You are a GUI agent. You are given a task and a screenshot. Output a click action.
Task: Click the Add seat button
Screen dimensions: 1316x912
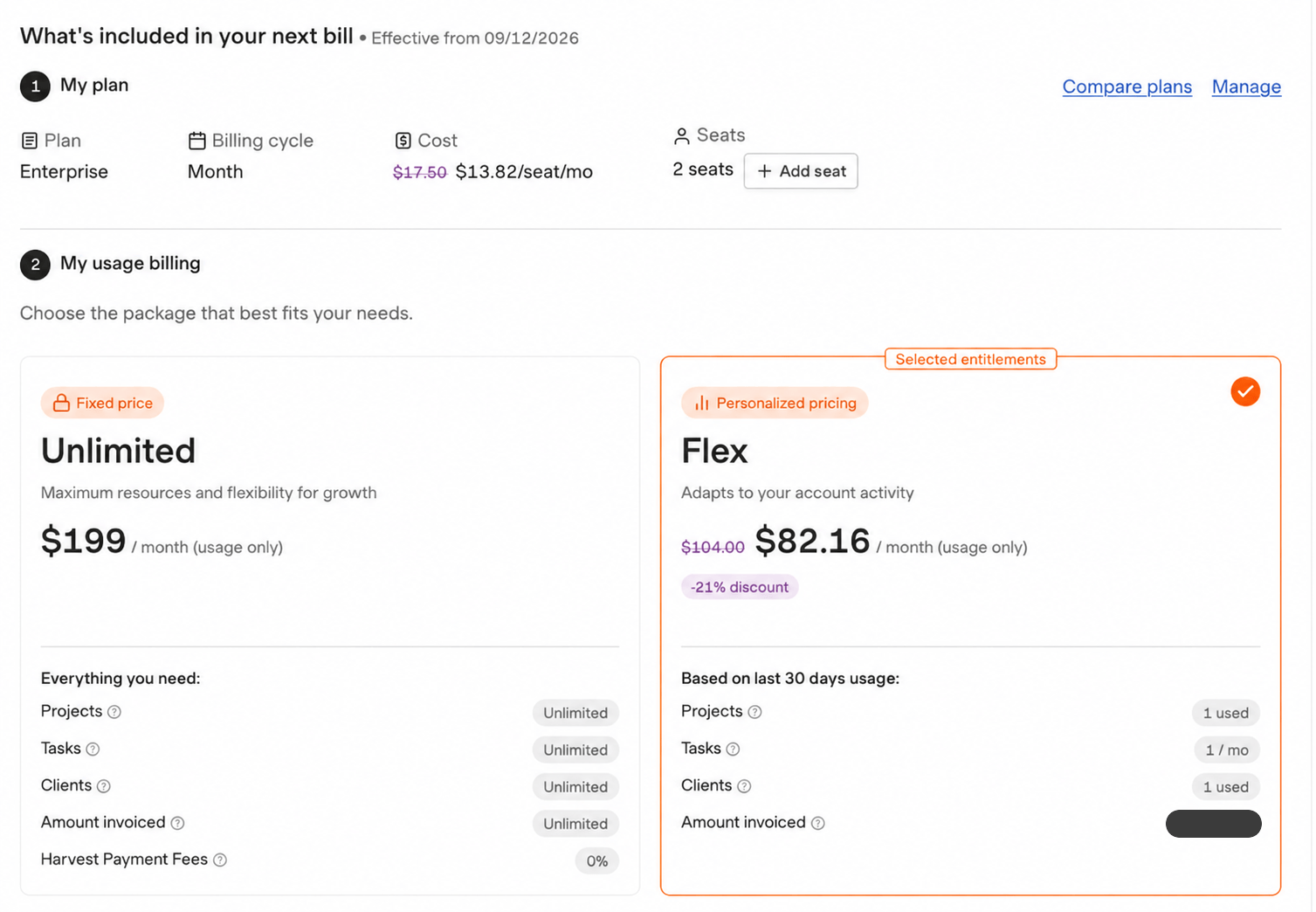coord(801,171)
